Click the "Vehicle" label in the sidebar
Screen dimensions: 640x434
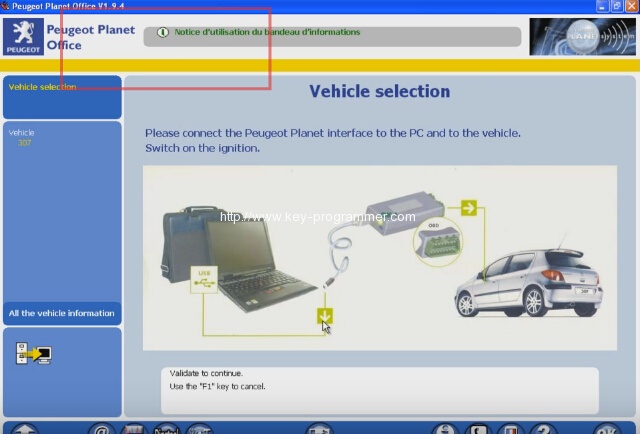click(x=21, y=133)
